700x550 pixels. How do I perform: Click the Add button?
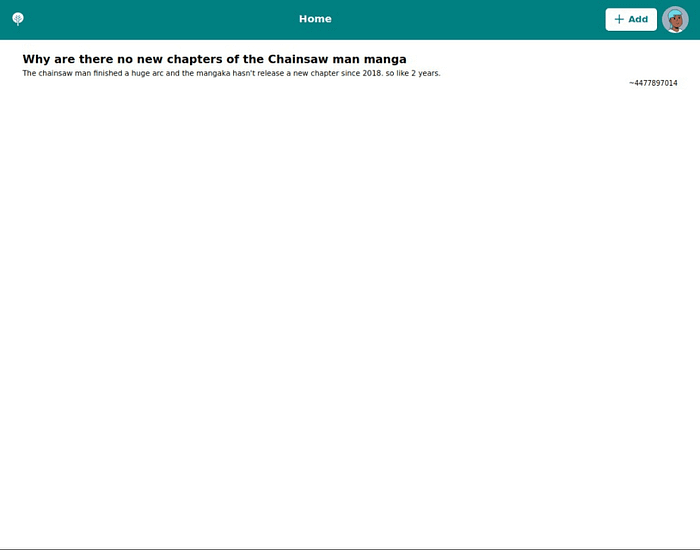(x=631, y=19)
